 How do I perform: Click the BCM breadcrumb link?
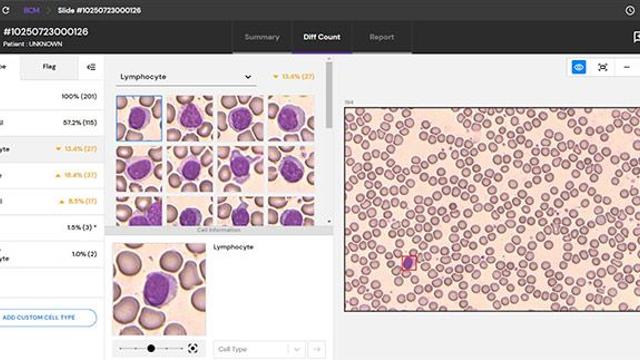click(31, 10)
